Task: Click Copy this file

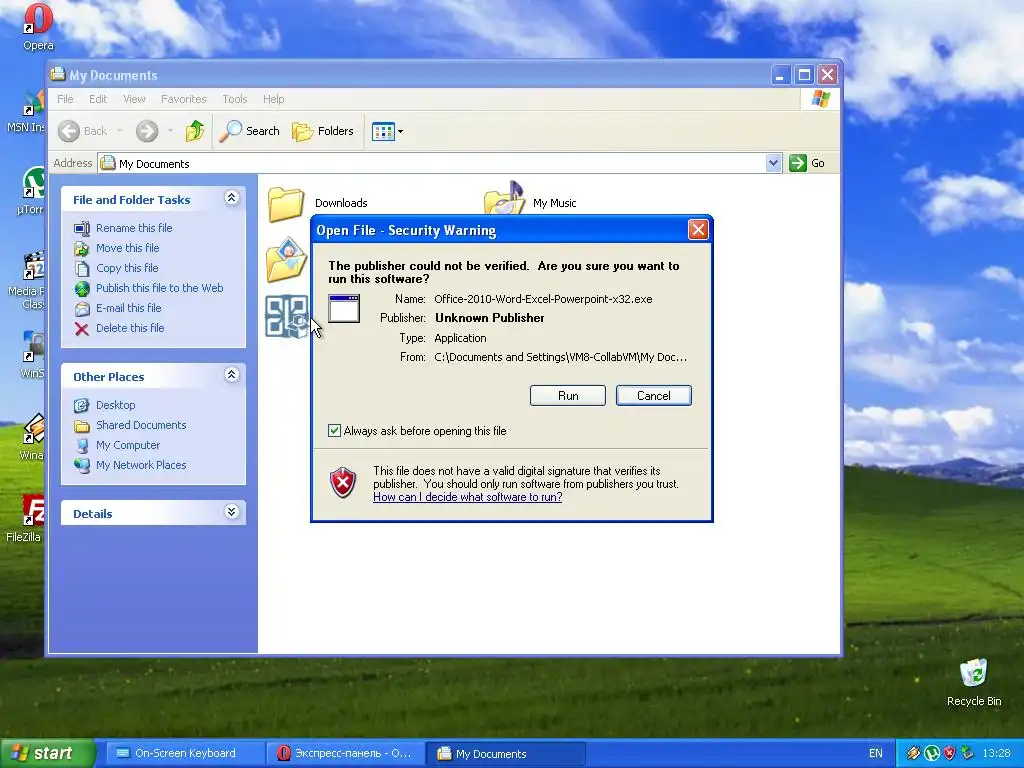Action: tap(127, 268)
